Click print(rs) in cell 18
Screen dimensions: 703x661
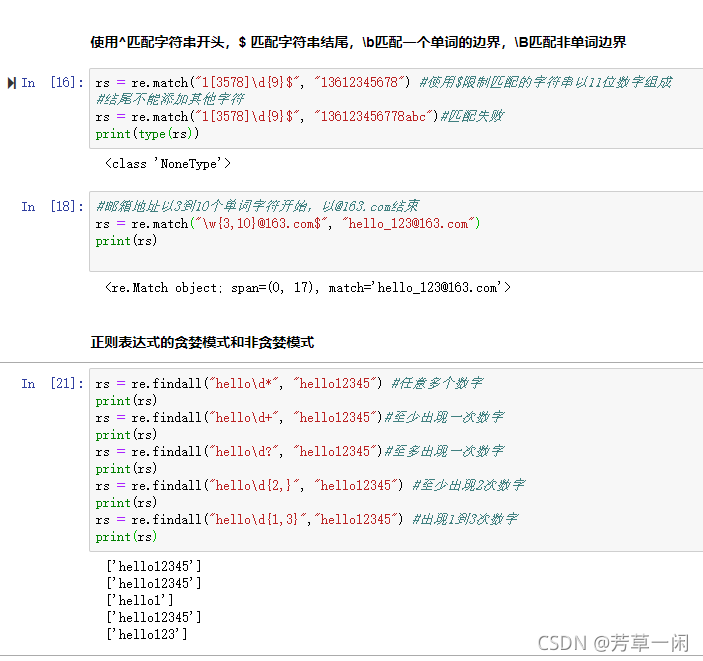point(126,241)
